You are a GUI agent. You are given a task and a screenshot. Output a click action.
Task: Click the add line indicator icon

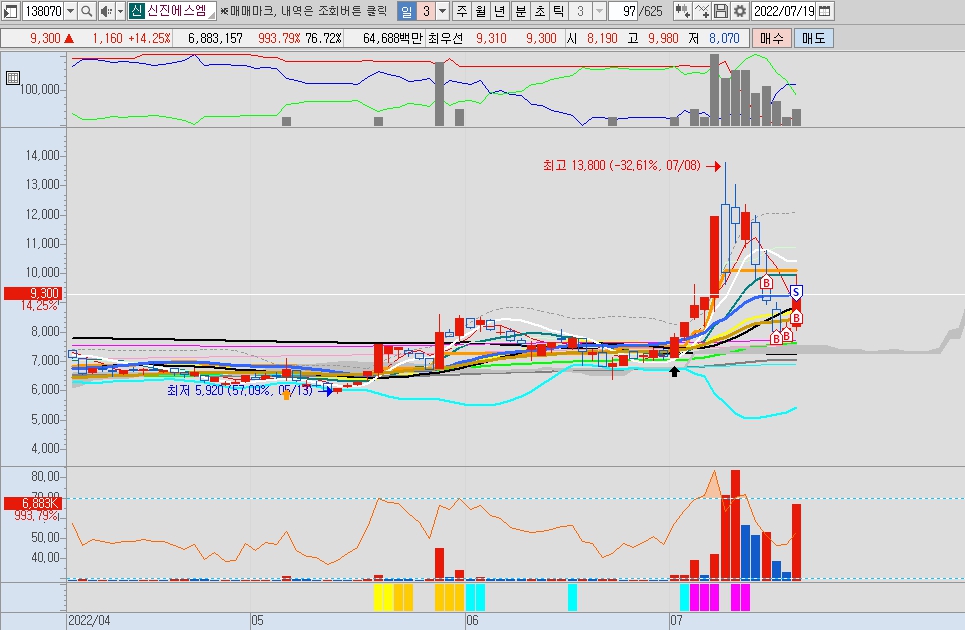(702, 11)
